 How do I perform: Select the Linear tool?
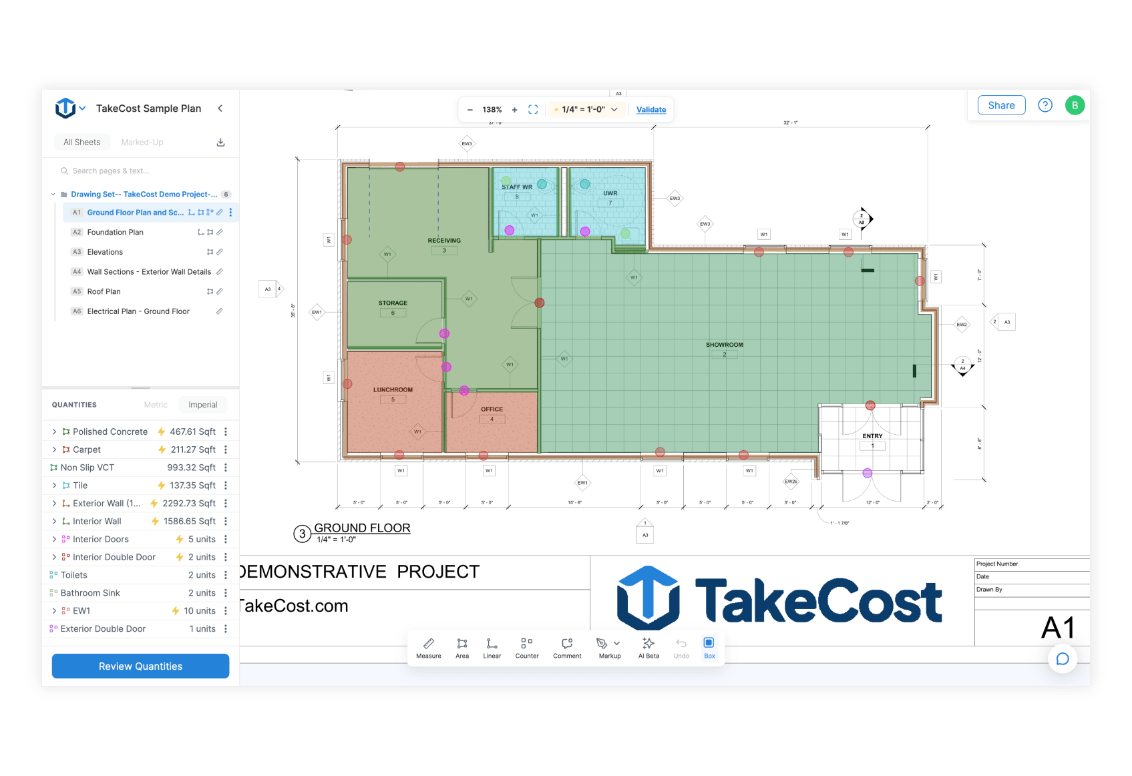[x=492, y=648]
